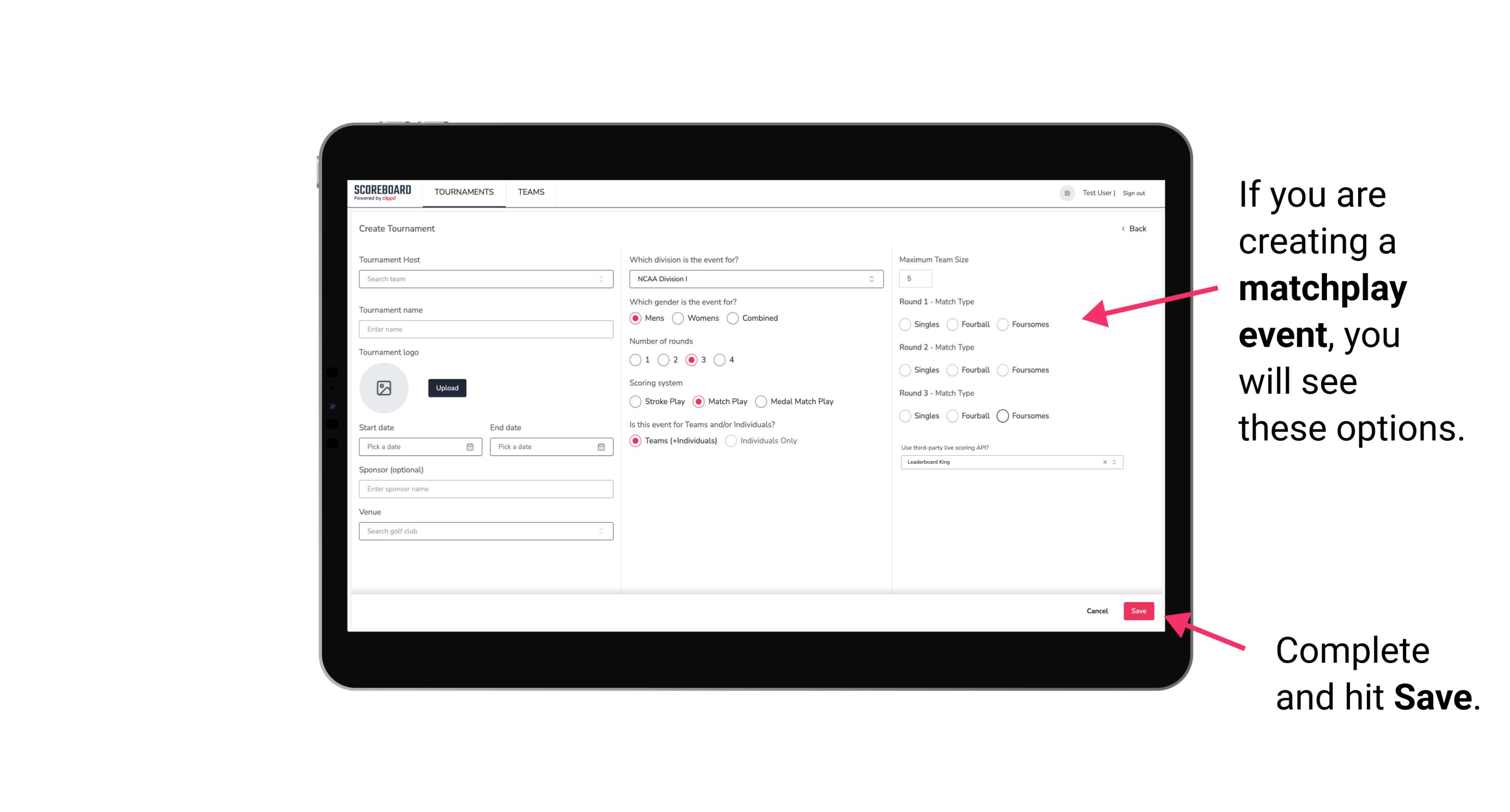Screen dimensions: 1510x812
Task: Click the user profile icon
Action: pos(1064,192)
